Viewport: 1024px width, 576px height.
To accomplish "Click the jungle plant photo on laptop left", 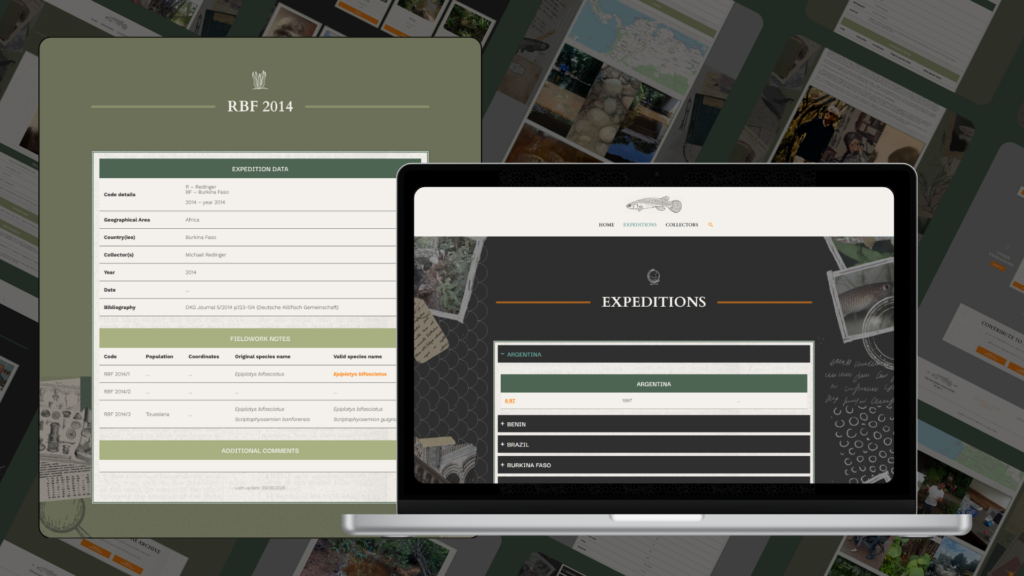I will coord(448,276).
